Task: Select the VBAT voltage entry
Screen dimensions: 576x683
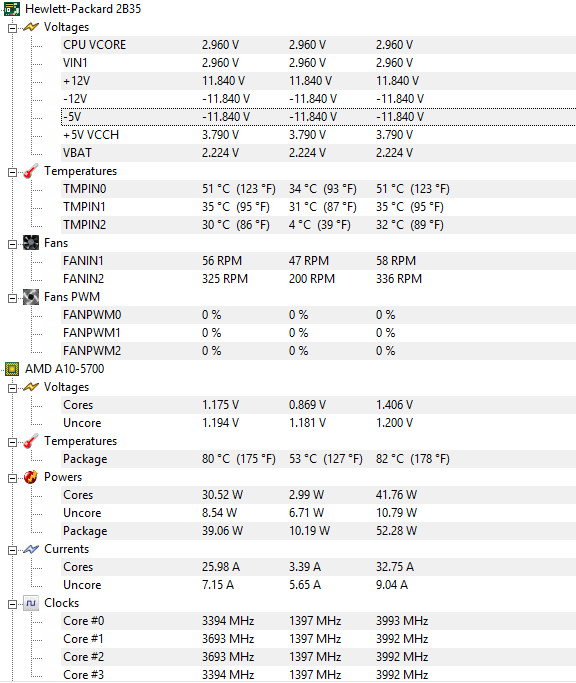Action: tap(318, 153)
